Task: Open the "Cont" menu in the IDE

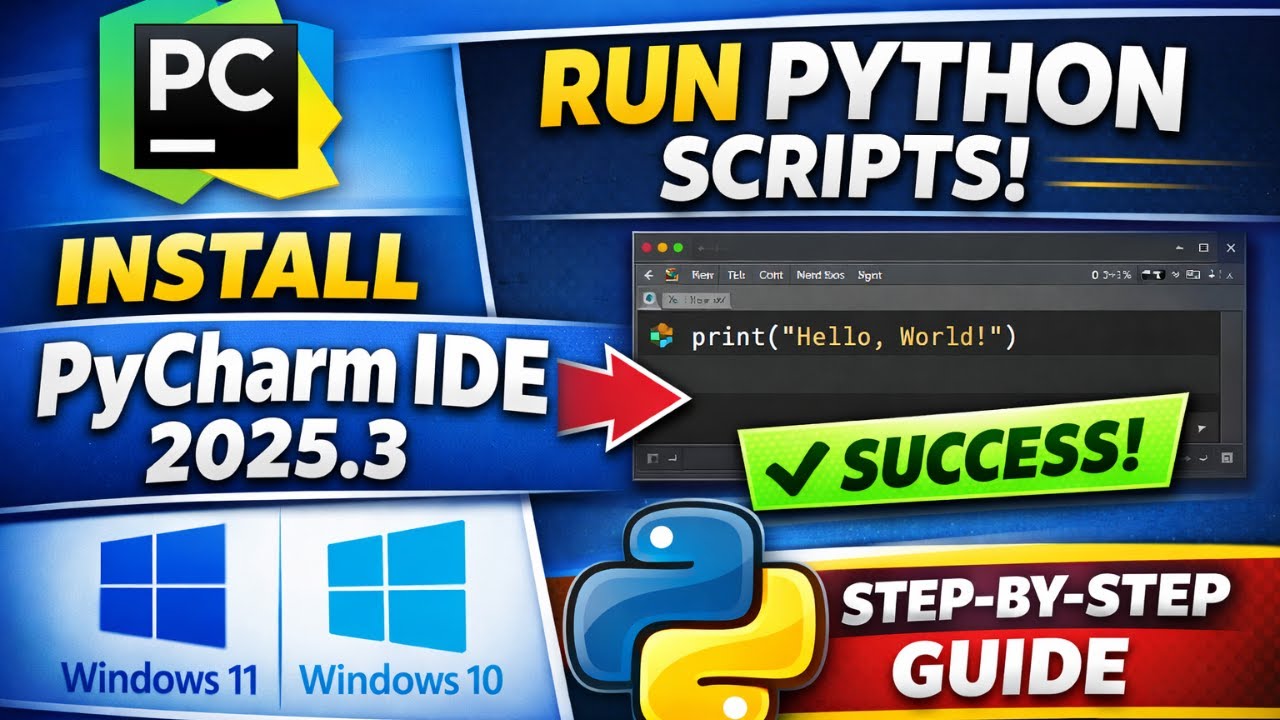Action: (771, 275)
